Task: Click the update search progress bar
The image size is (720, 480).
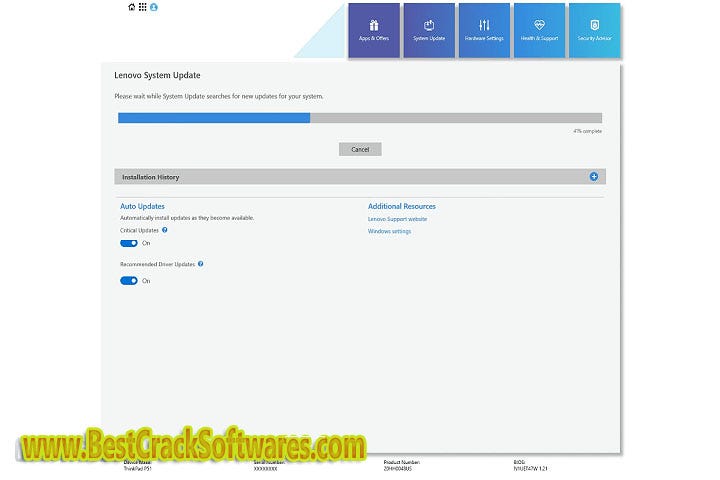Action: coord(360,118)
